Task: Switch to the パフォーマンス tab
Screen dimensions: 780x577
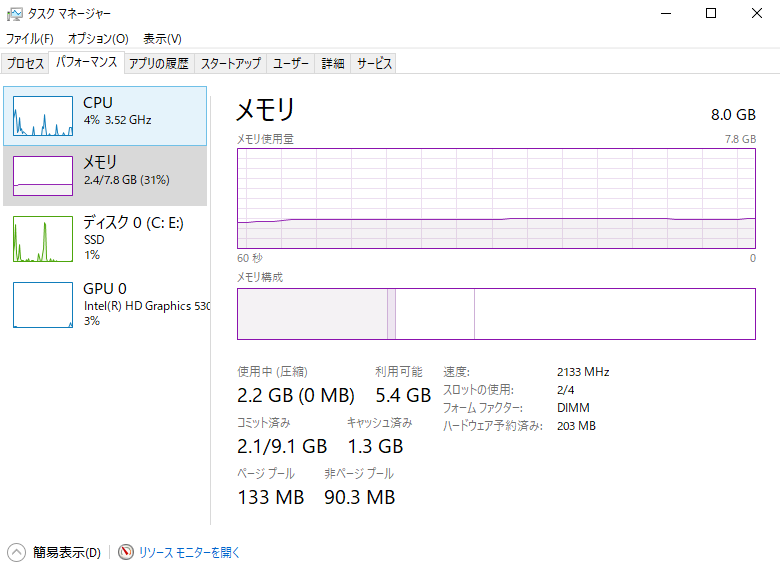Action: (87, 62)
